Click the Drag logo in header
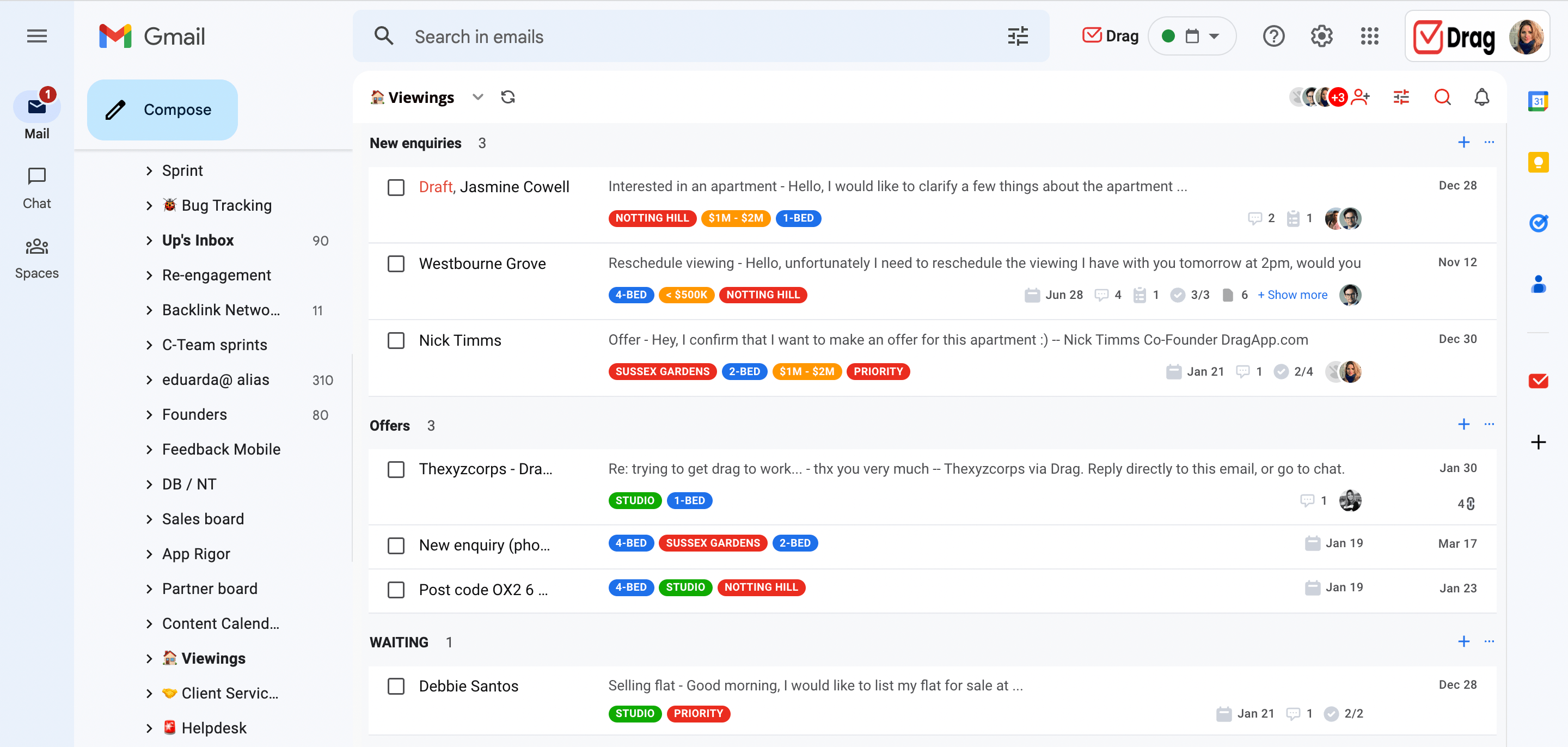The height and width of the screenshot is (747, 1568). [1454, 38]
